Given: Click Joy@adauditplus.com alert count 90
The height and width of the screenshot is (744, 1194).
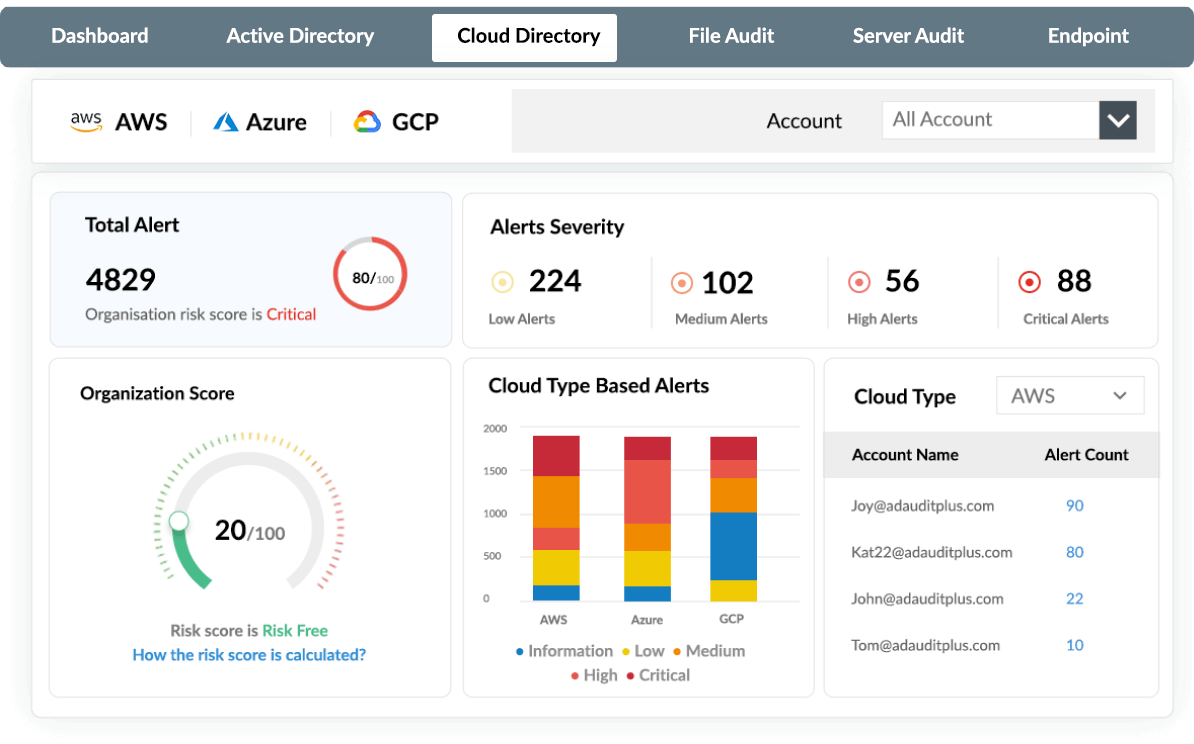Looking at the screenshot, I should click(x=1074, y=506).
